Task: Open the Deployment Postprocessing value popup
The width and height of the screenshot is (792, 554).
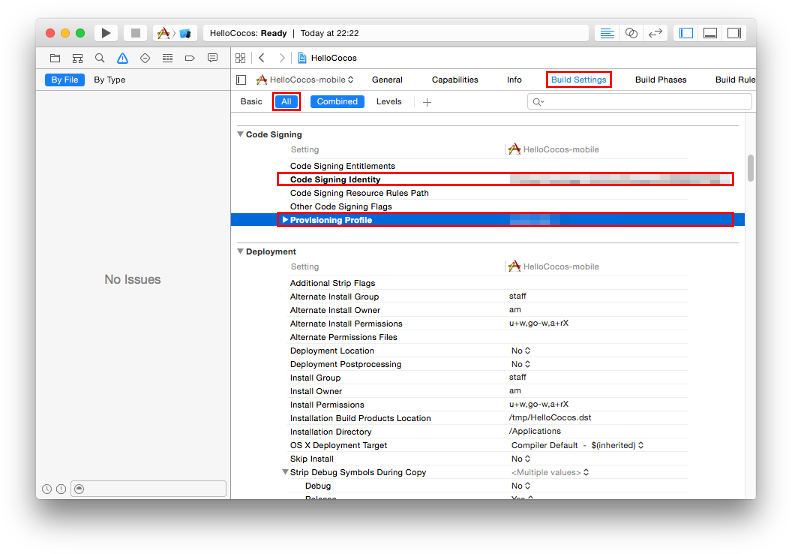Action: click(x=521, y=364)
